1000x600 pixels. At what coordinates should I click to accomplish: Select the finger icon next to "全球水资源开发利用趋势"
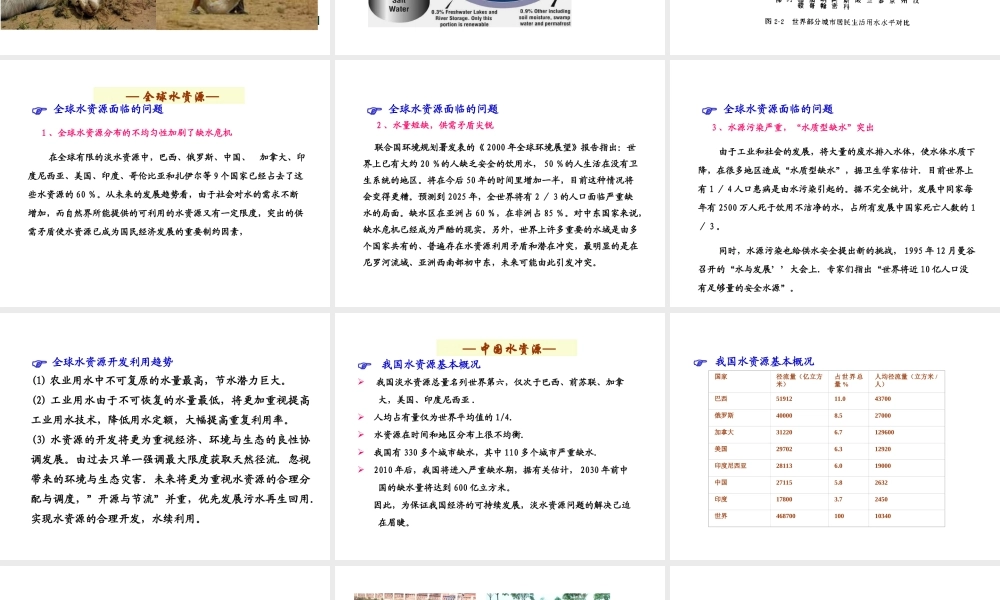tap(39, 364)
